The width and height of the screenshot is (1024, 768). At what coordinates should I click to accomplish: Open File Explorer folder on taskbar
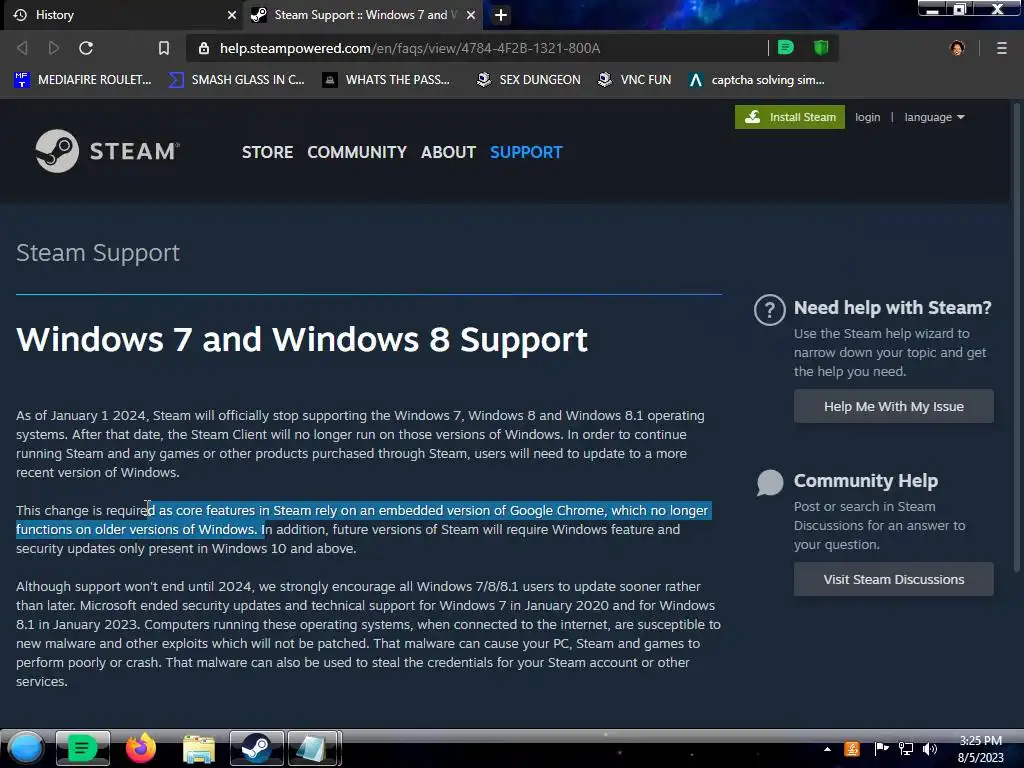(x=199, y=749)
